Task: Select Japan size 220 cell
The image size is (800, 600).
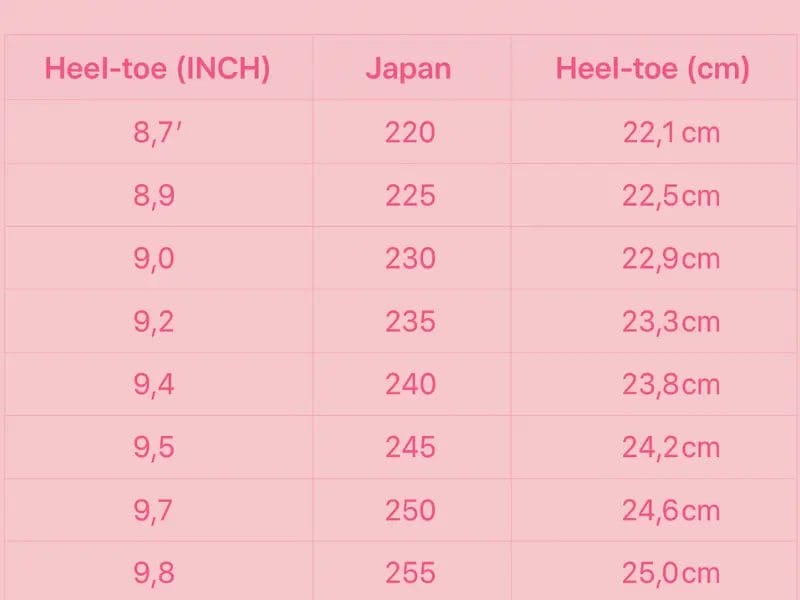Action: coord(410,132)
